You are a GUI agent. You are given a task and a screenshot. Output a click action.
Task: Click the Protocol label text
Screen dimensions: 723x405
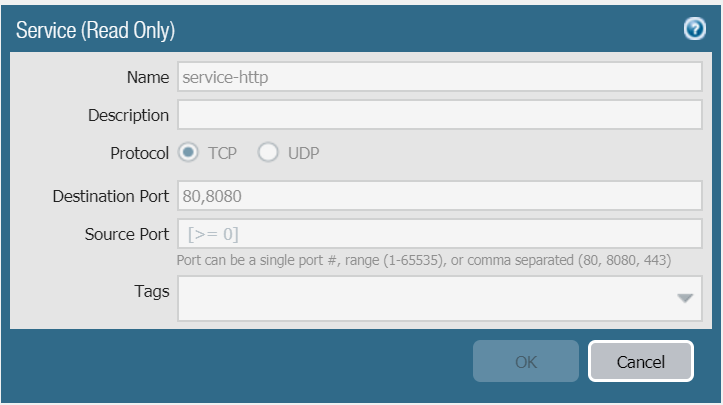(x=139, y=154)
